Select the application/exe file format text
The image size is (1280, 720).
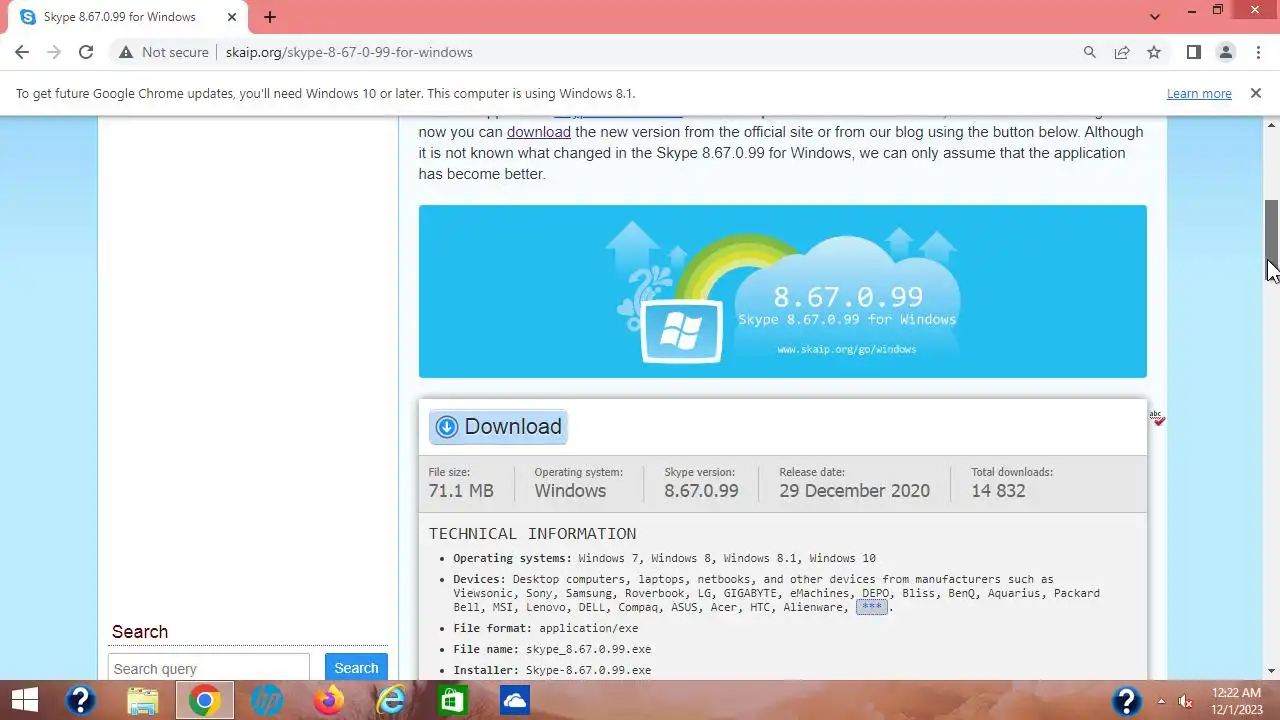pyautogui.click(x=588, y=628)
